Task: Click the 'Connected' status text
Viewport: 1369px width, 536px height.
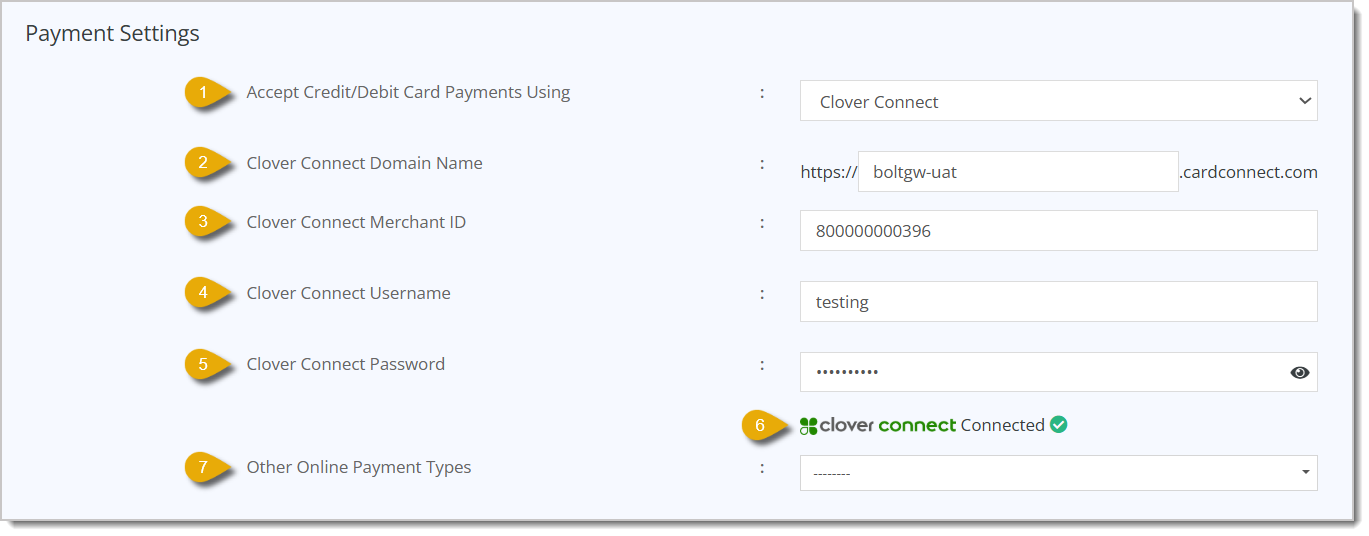Action: 1002,425
